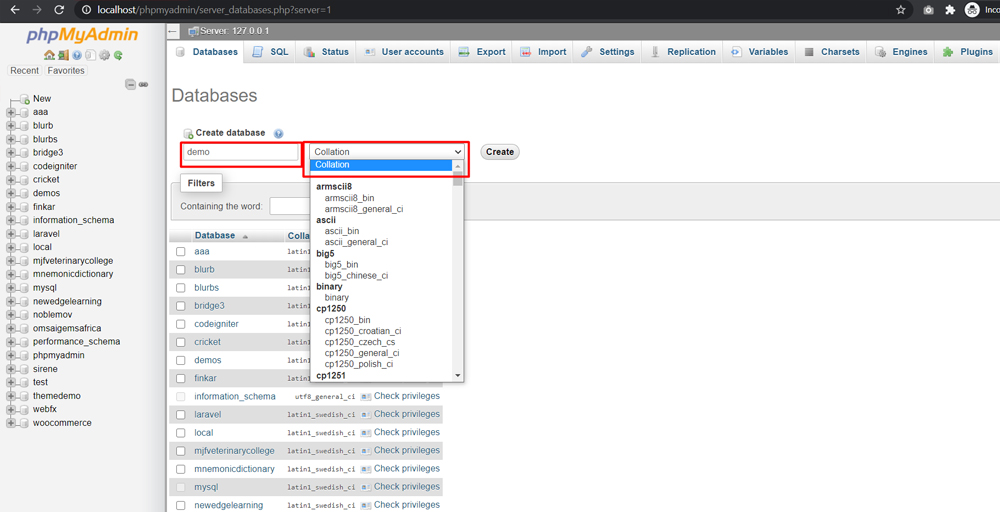
Task: Open the Charsets tab
Action: [832, 52]
